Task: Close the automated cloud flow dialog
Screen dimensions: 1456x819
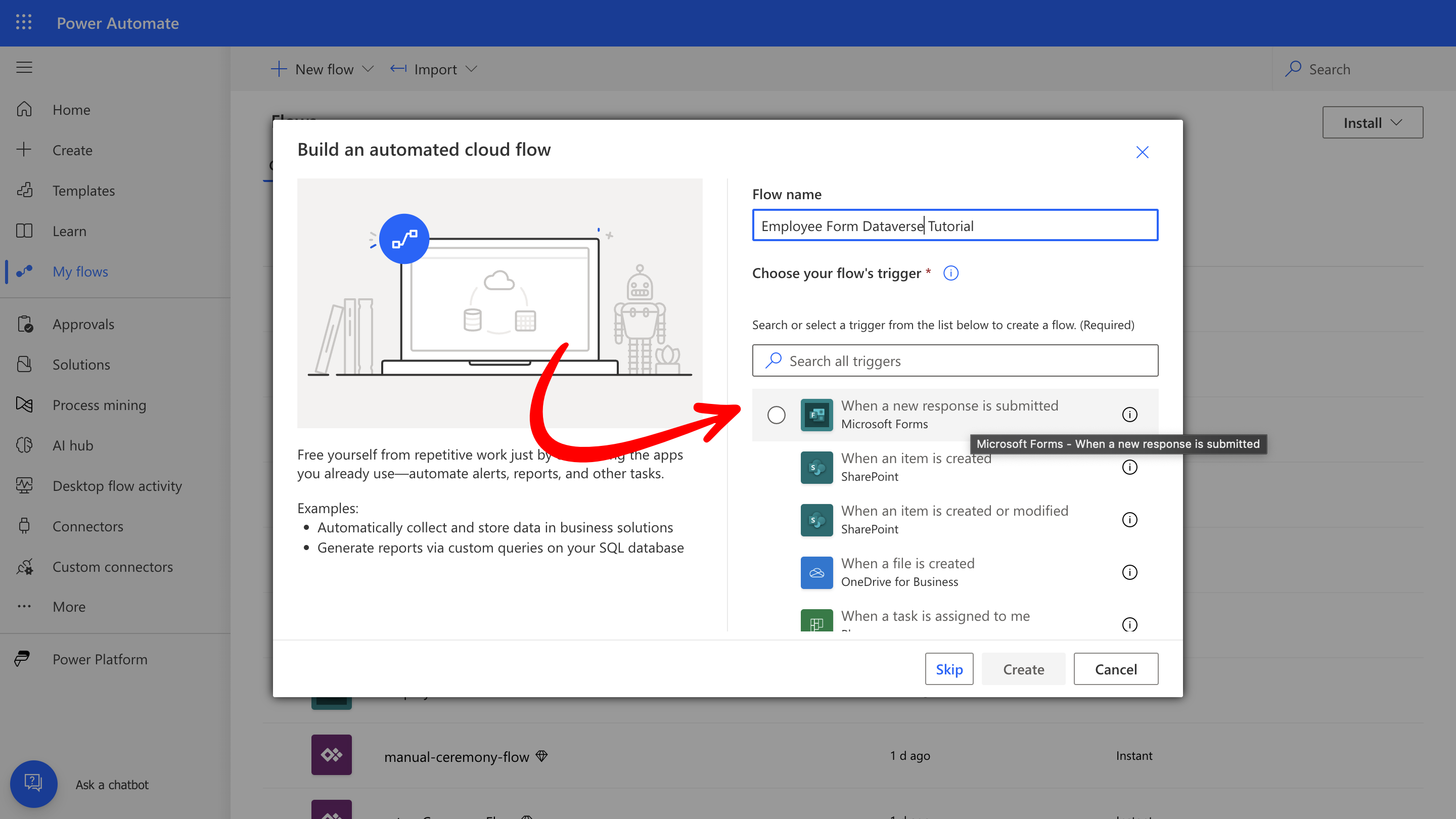Action: point(1142,152)
